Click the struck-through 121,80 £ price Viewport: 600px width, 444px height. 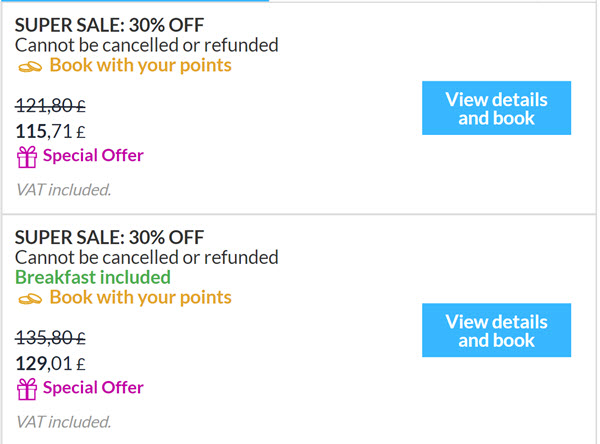click(50, 106)
